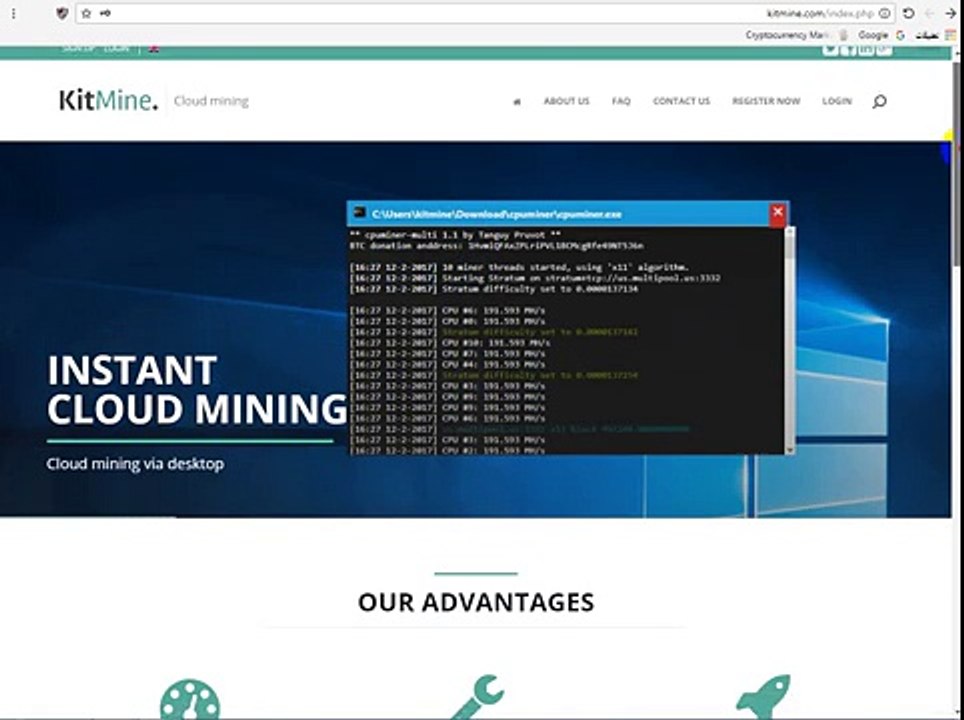Click the cpuminer terminal vertical scrollbar
Screen dimensions: 964x720
[x=790, y=339]
